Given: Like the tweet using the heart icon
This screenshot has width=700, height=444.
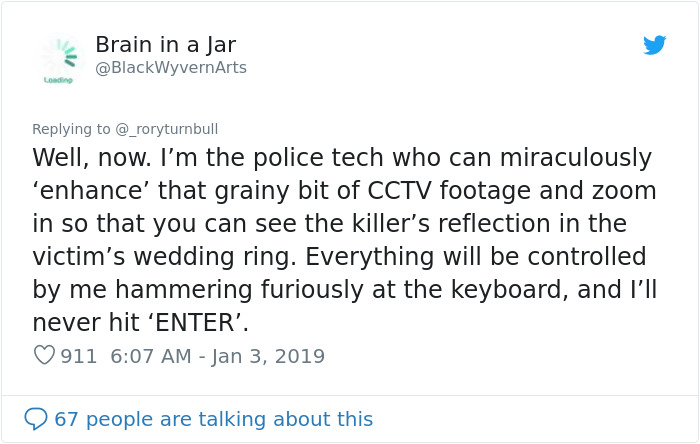Looking at the screenshot, I should [44, 355].
